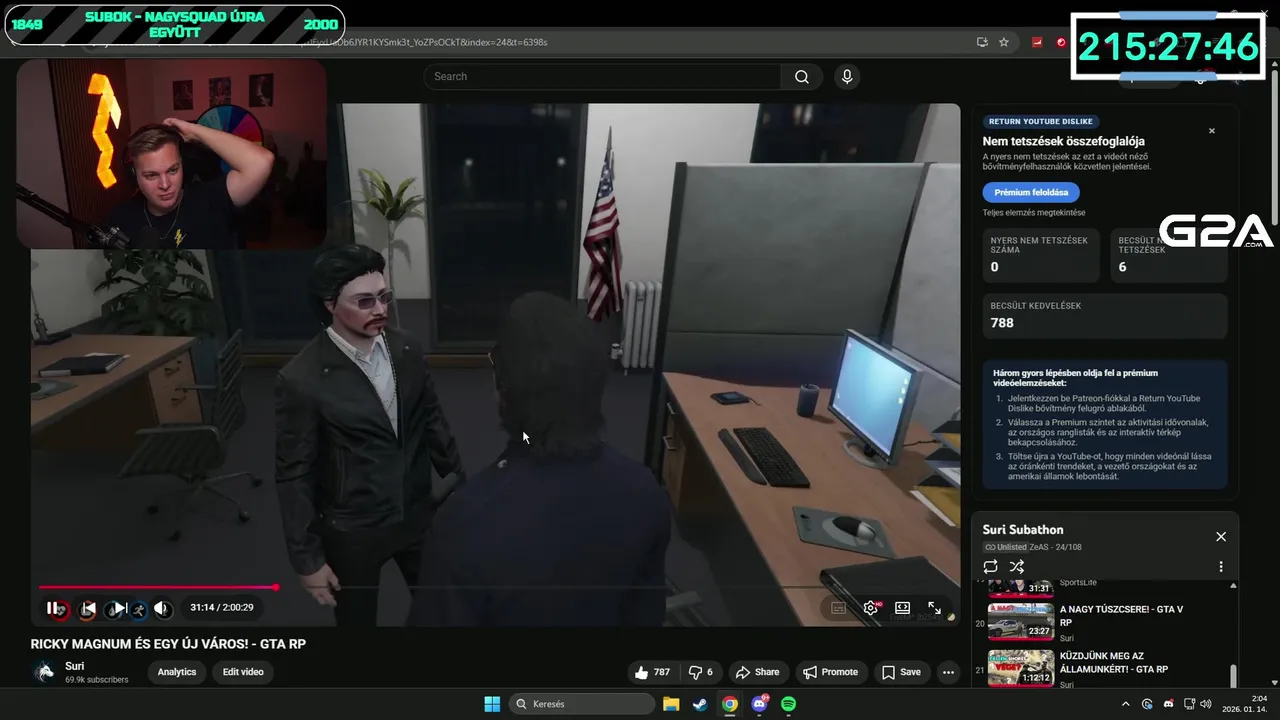Image resolution: width=1280 pixels, height=720 pixels.
Task: Open Discord from the taskbar
Action: (x=759, y=704)
